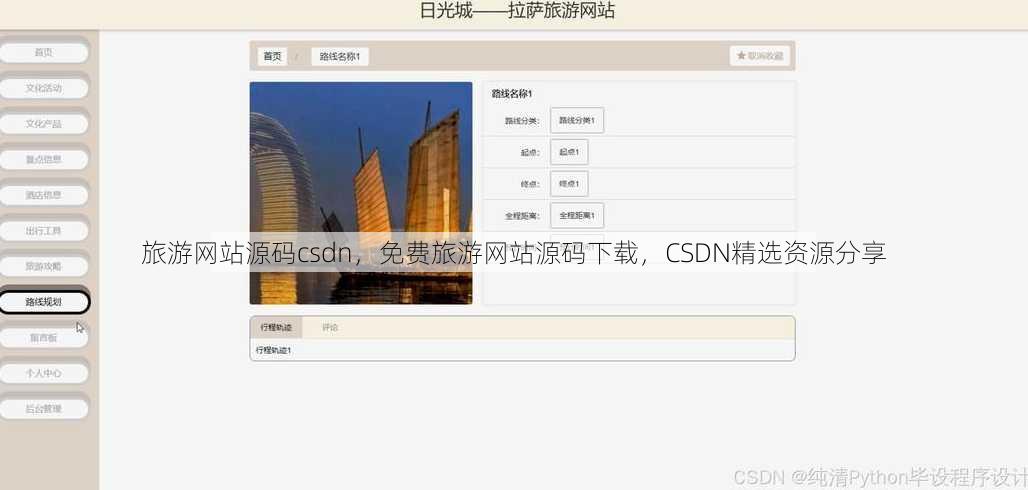Open 留言板 from the sidebar

click(x=43, y=337)
